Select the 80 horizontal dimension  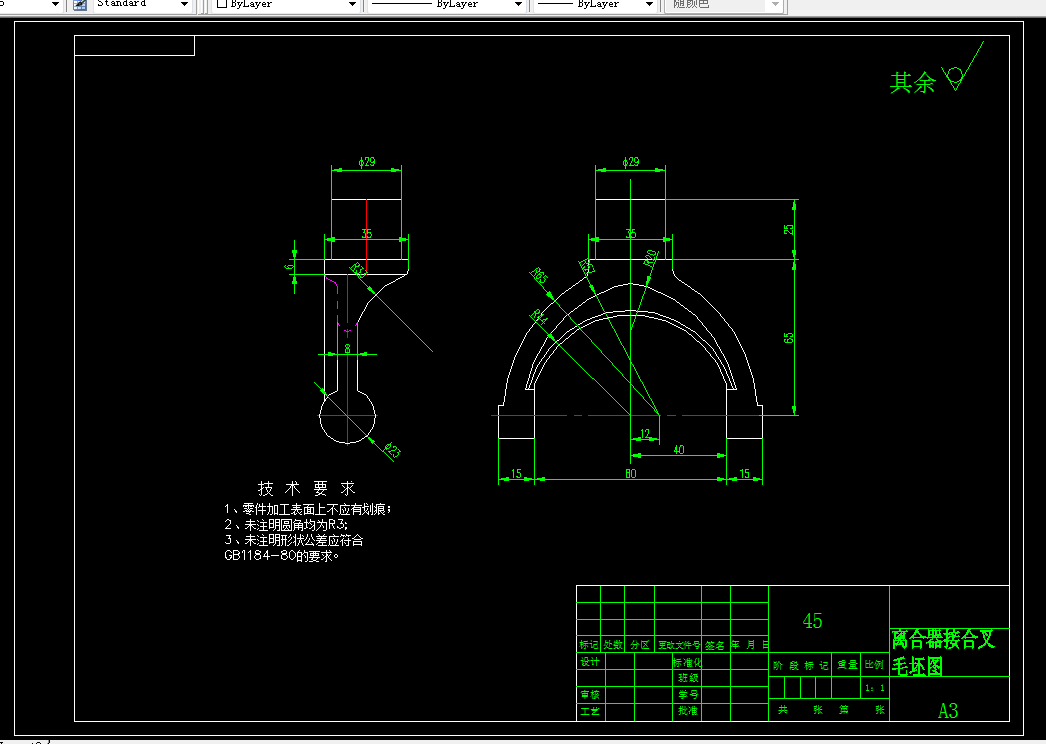pos(630,474)
